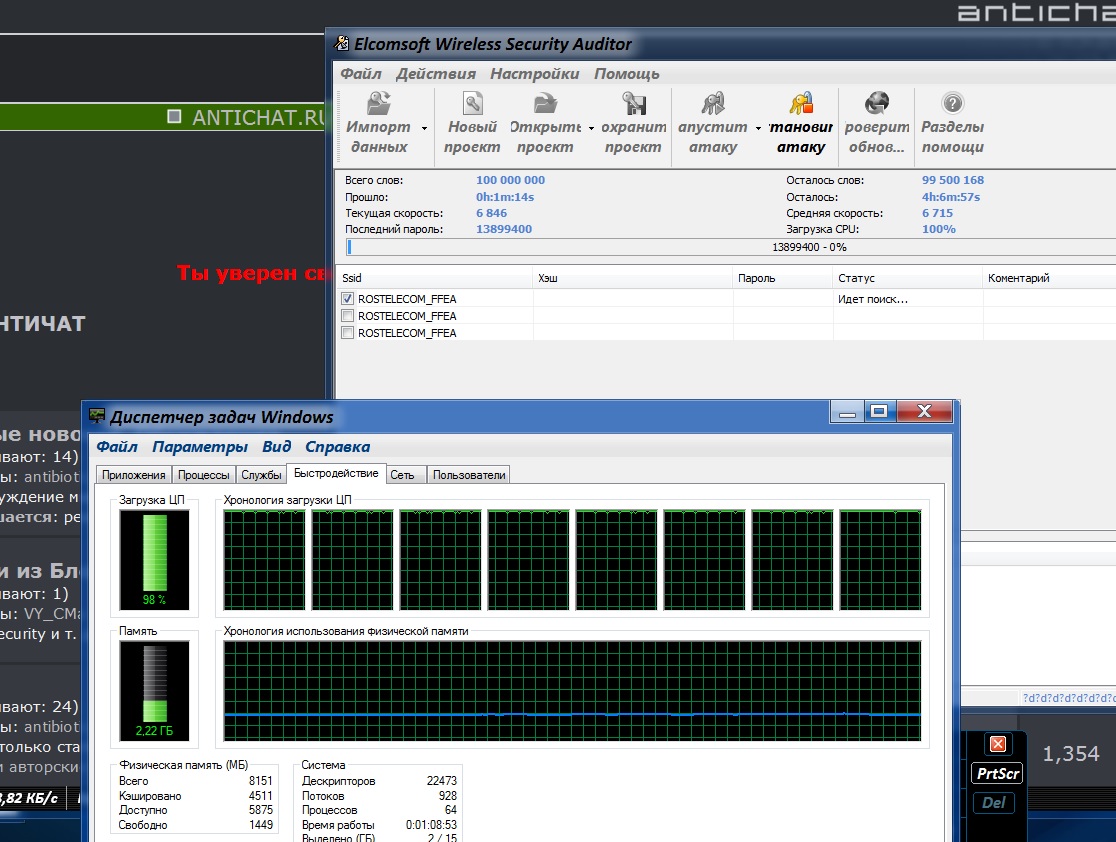Click the physical memory usage history graph

[x=572, y=690]
